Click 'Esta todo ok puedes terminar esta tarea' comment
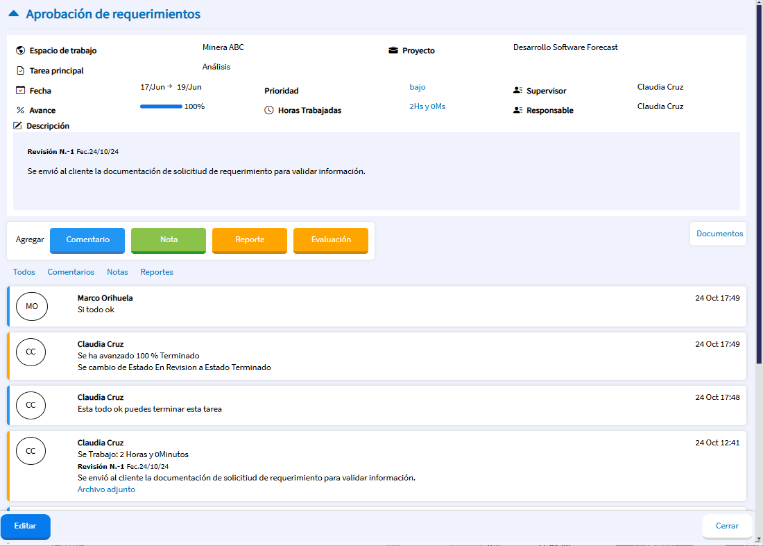Image resolution: width=763 pixels, height=546 pixels. click(x=149, y=409)
